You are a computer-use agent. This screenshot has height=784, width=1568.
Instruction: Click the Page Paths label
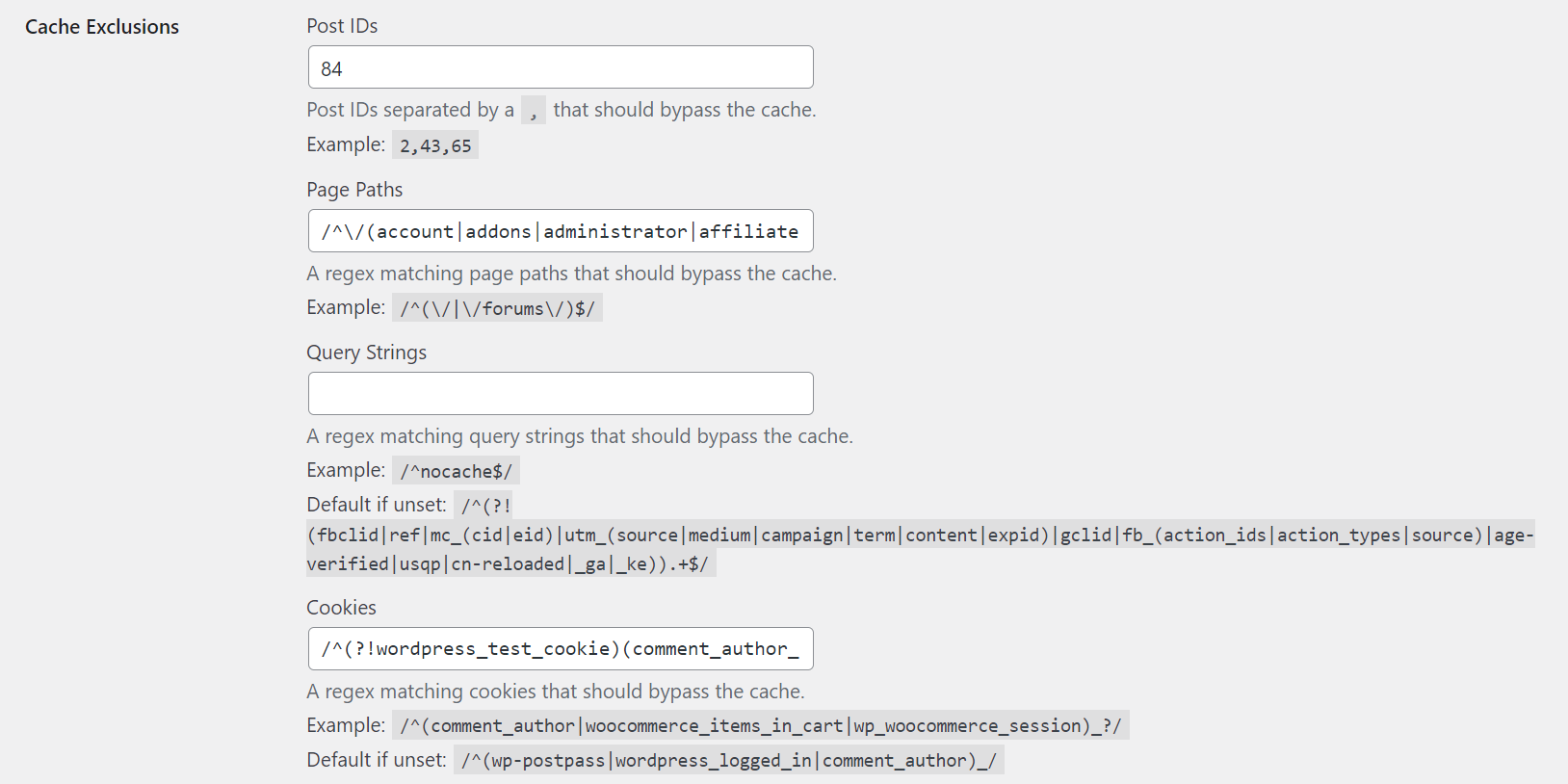point(354,190)
